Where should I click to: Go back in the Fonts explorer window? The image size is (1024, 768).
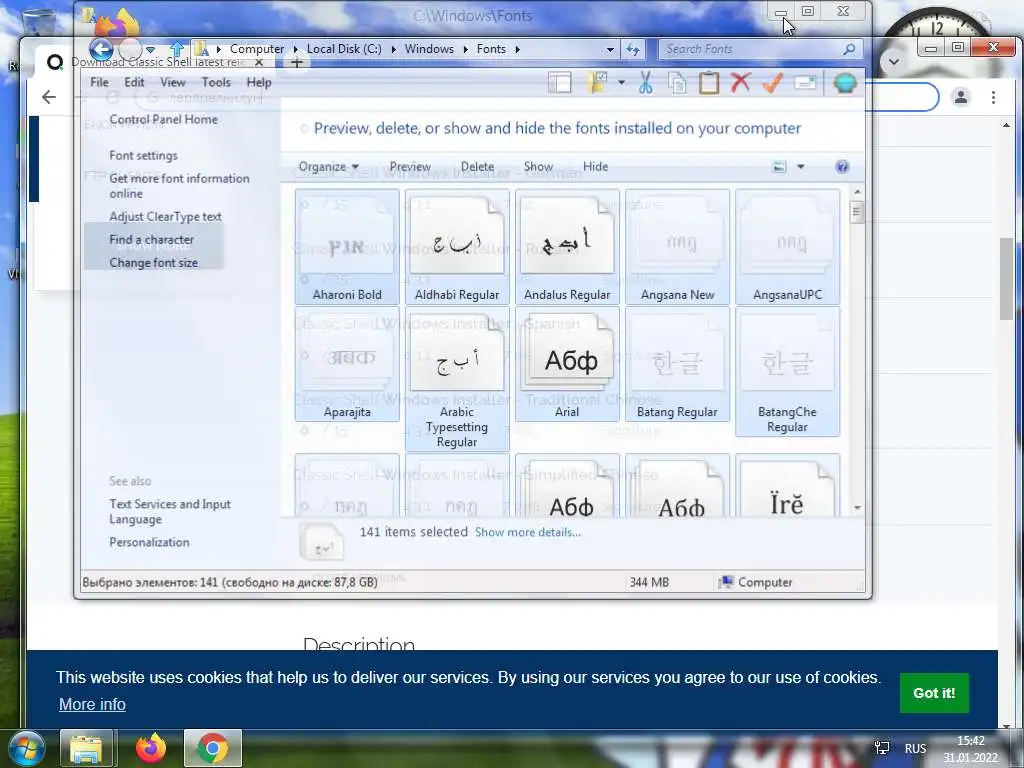tap(101, 49)
